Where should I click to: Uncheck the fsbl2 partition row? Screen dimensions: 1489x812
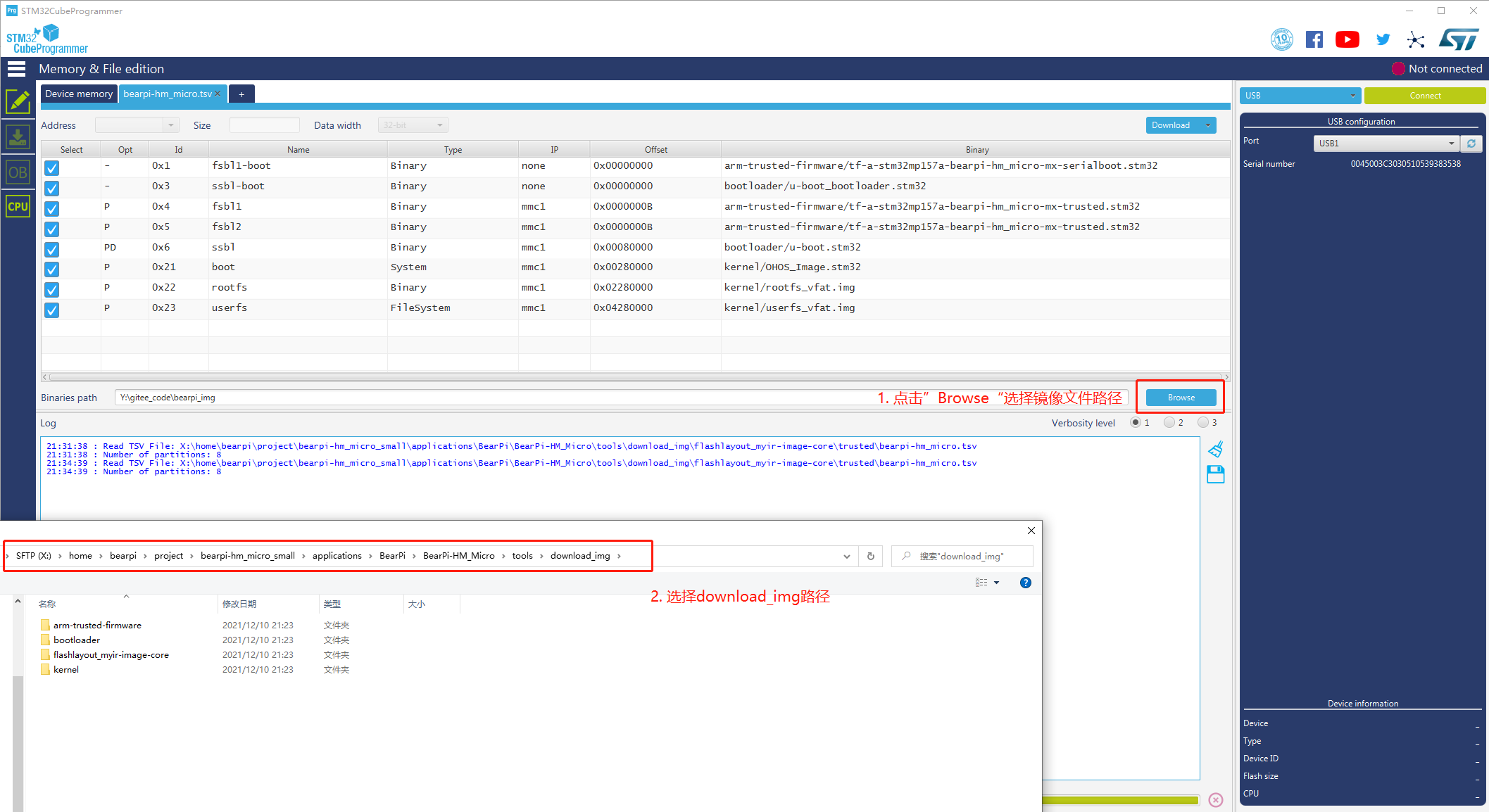tap(51, 229)
